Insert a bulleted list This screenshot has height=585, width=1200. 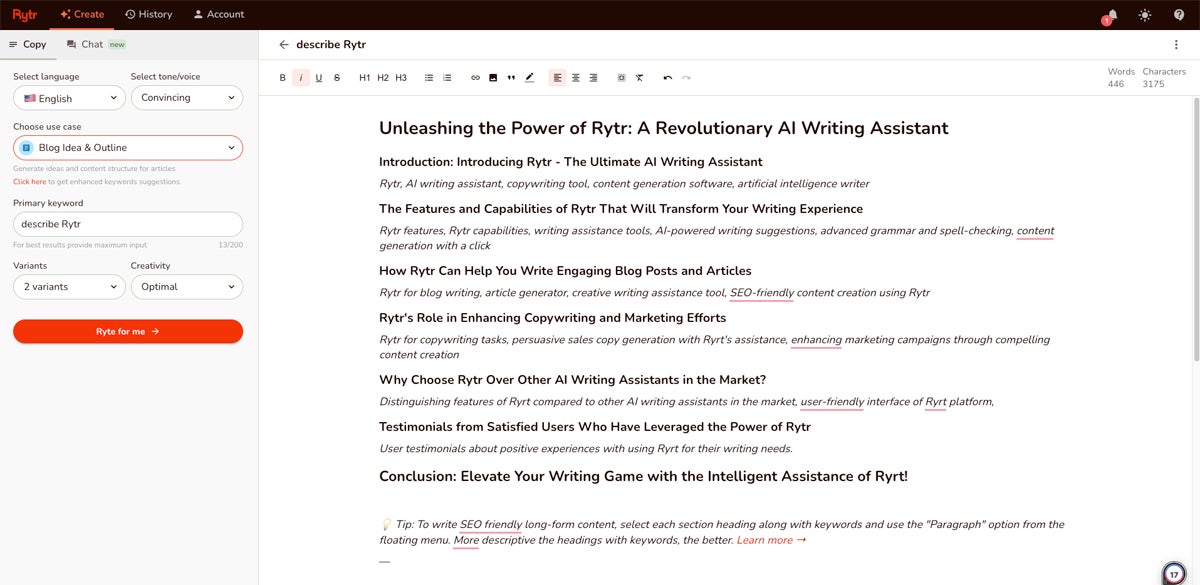pyautogui.click(x=429, y=78)
